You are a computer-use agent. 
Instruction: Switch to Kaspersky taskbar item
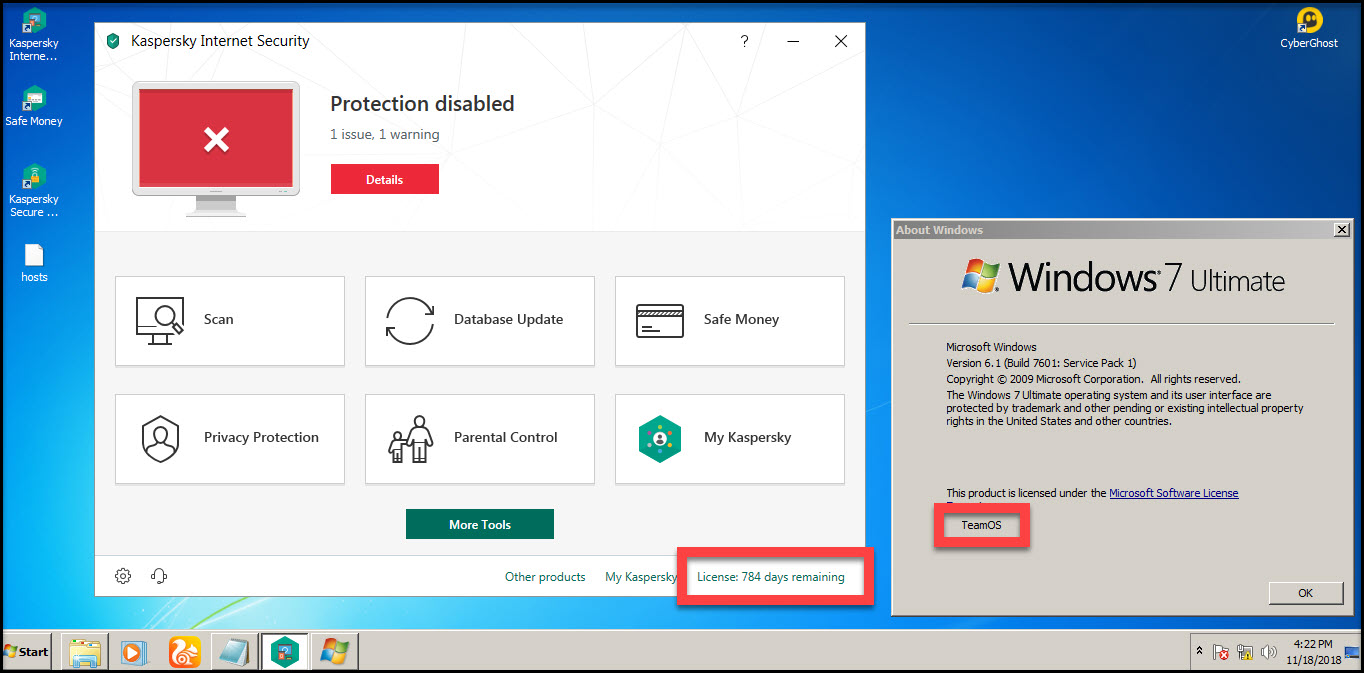pos(285,652)
